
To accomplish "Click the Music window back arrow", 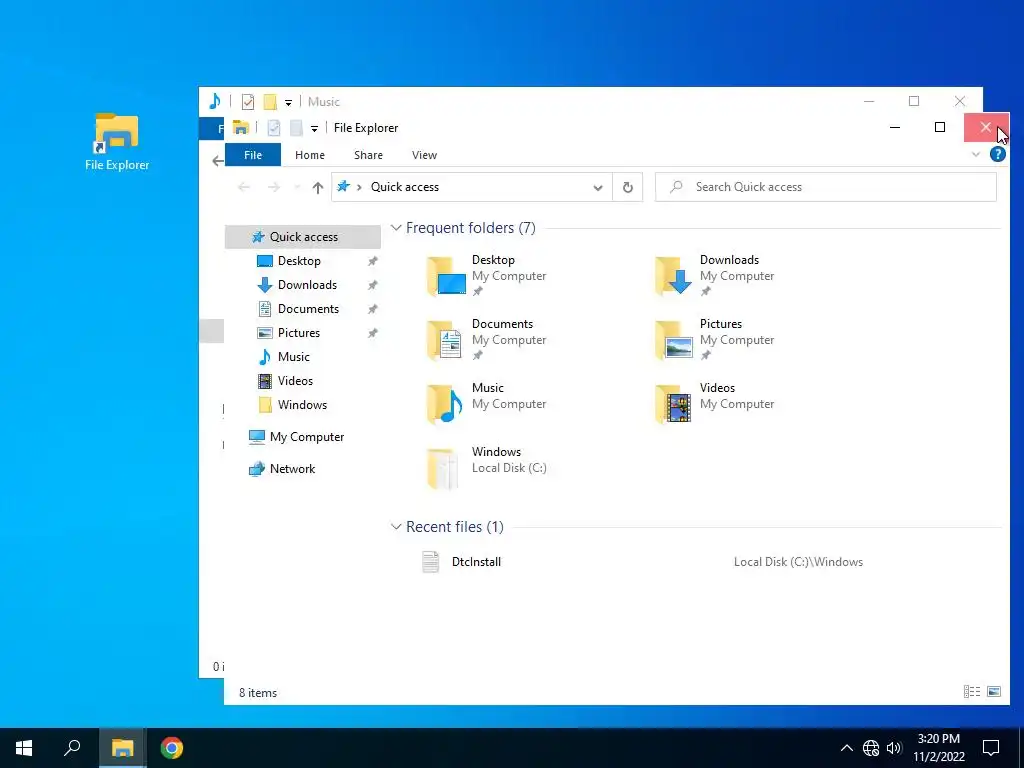I will click(217, 161).
